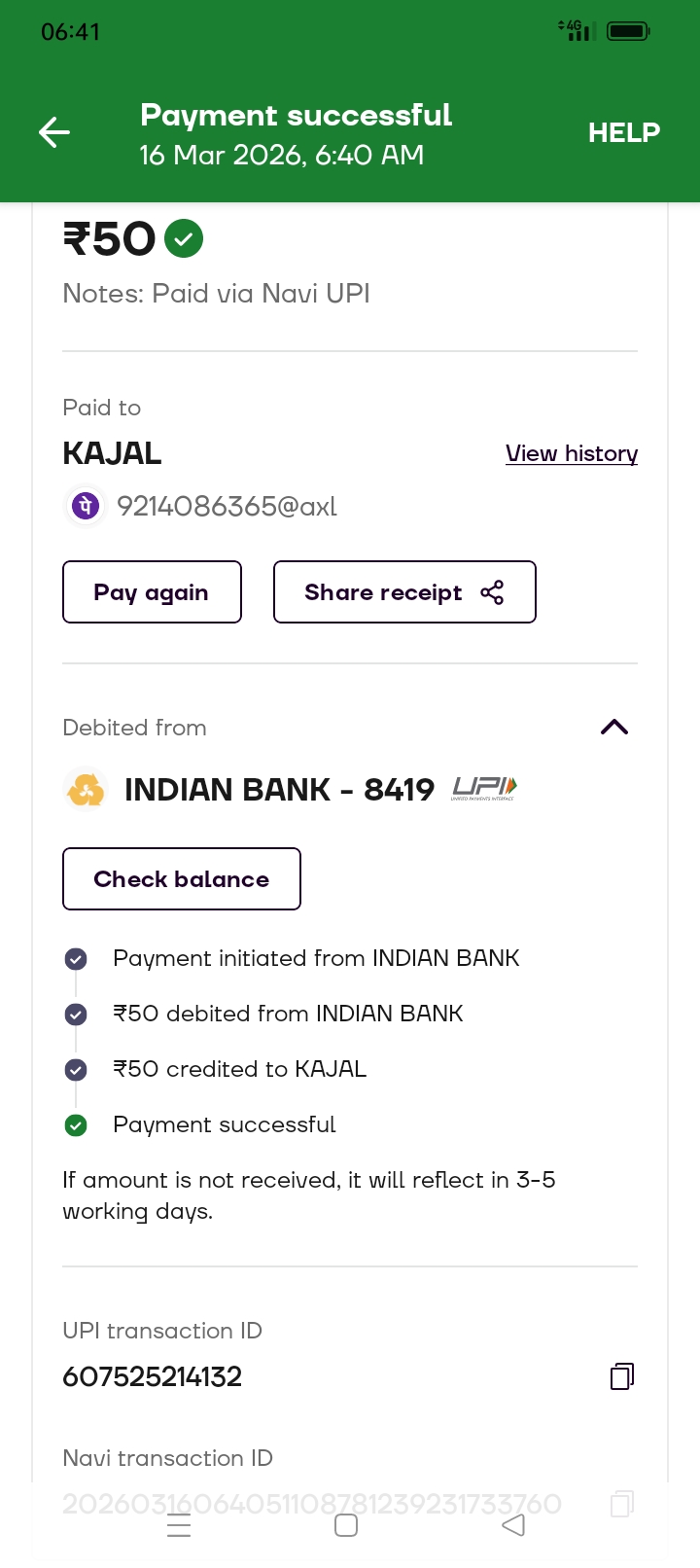Image resolution: width=700 pixels, height=1568 pixels.
Task: Tap the UPI logo next to bank name
Action: coord(483,789)
